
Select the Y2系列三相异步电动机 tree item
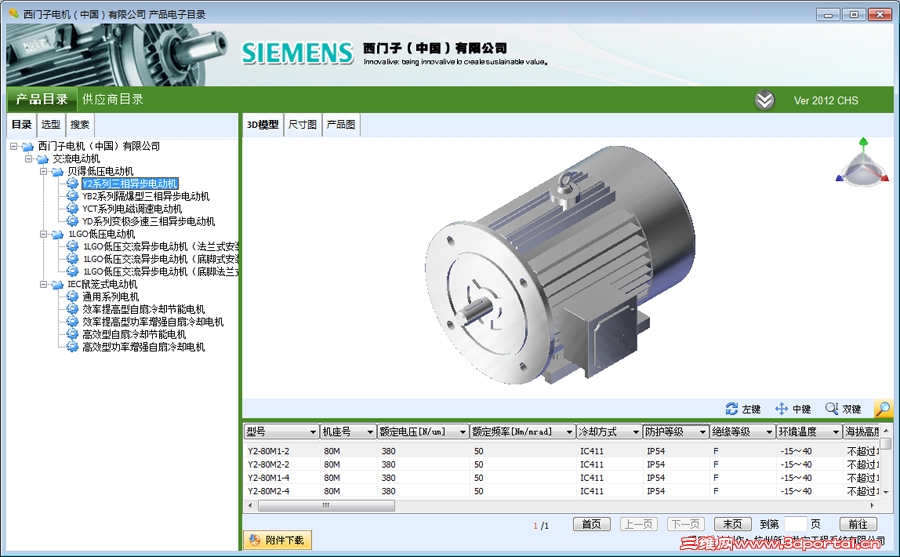pos(130,184)
